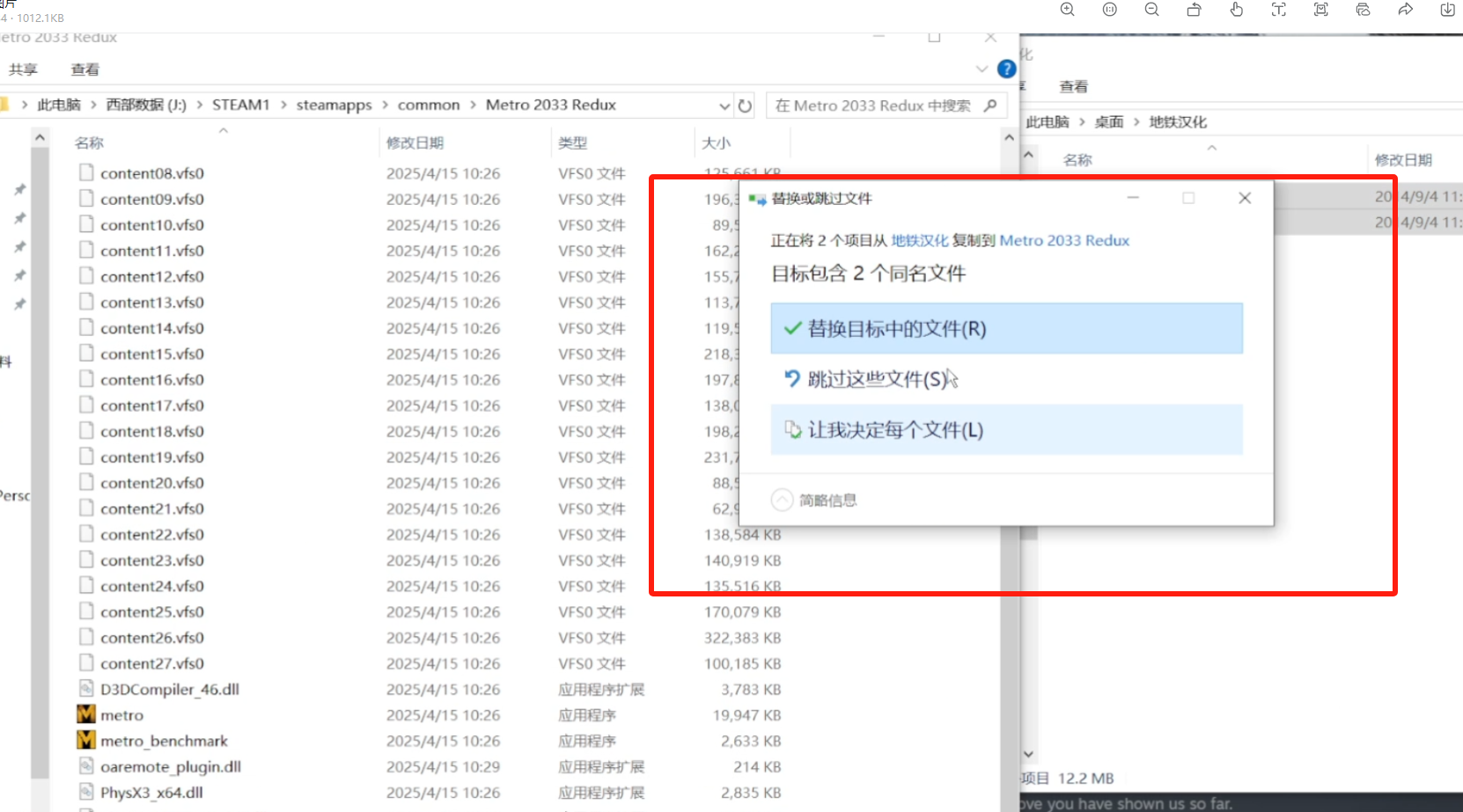Click the search magnifier in Explorer
Viewport: 1463px width, 812px height.
point(990,106)
